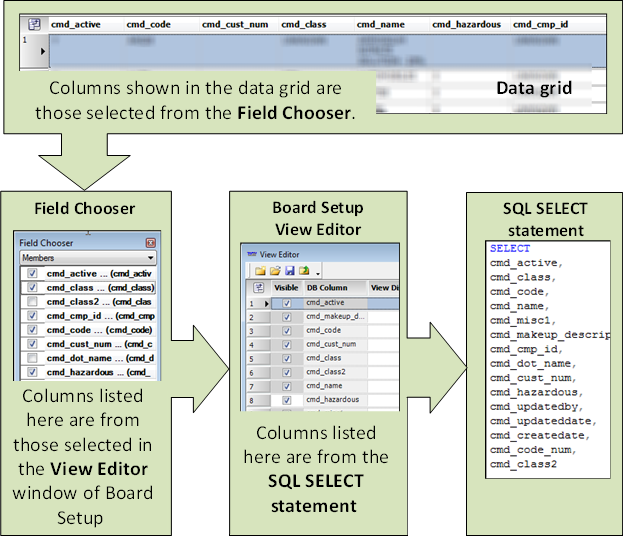Screen dimensions: 623x536
Task: Click the data grid top-left selector icon
Action: pos(32,22)
